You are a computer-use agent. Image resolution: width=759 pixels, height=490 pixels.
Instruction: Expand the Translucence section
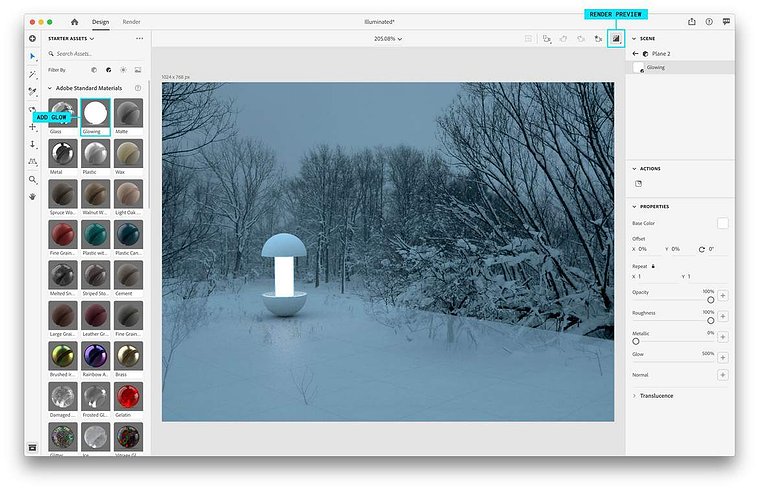point(635,396)
